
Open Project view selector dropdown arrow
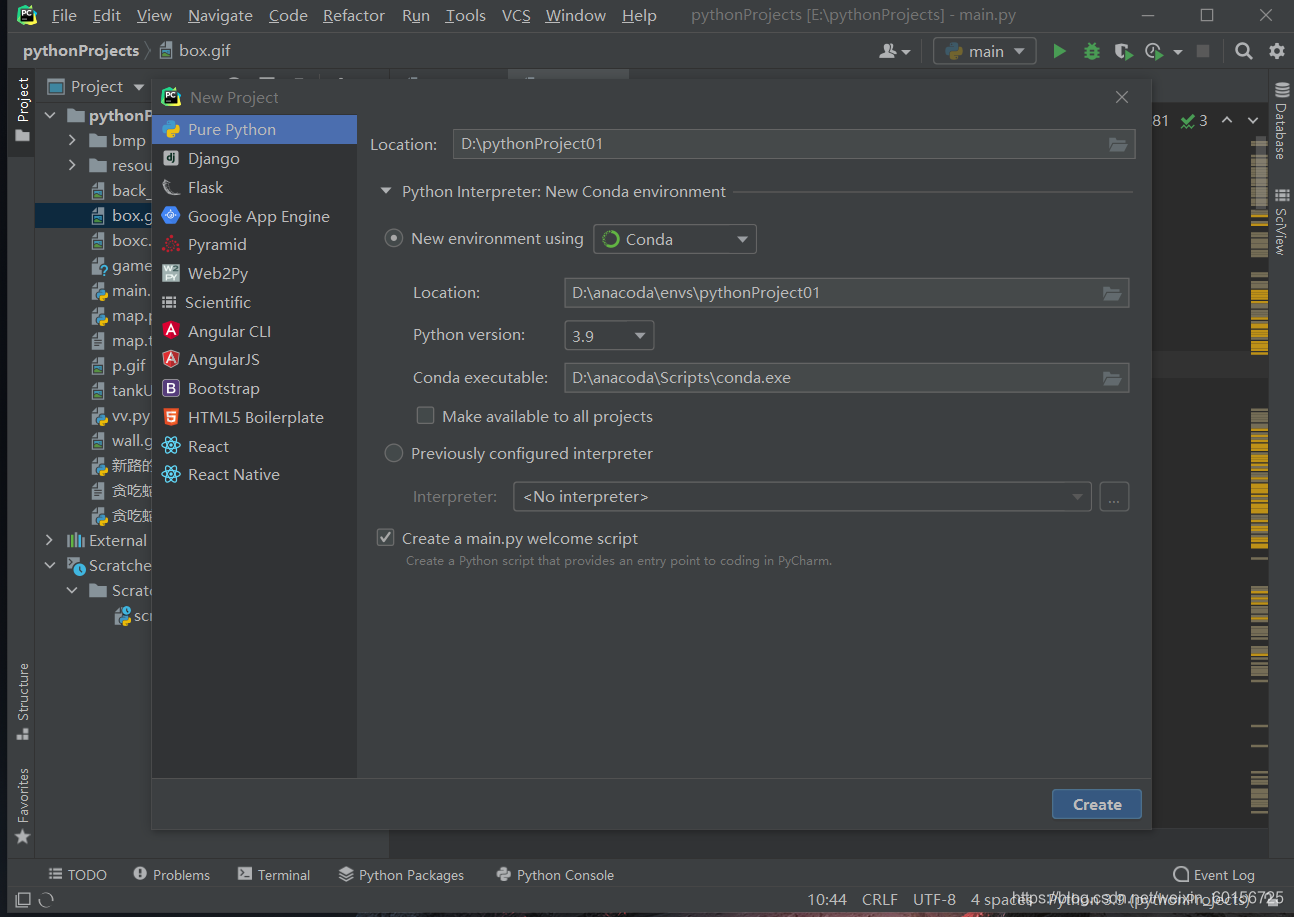point(139,87)
